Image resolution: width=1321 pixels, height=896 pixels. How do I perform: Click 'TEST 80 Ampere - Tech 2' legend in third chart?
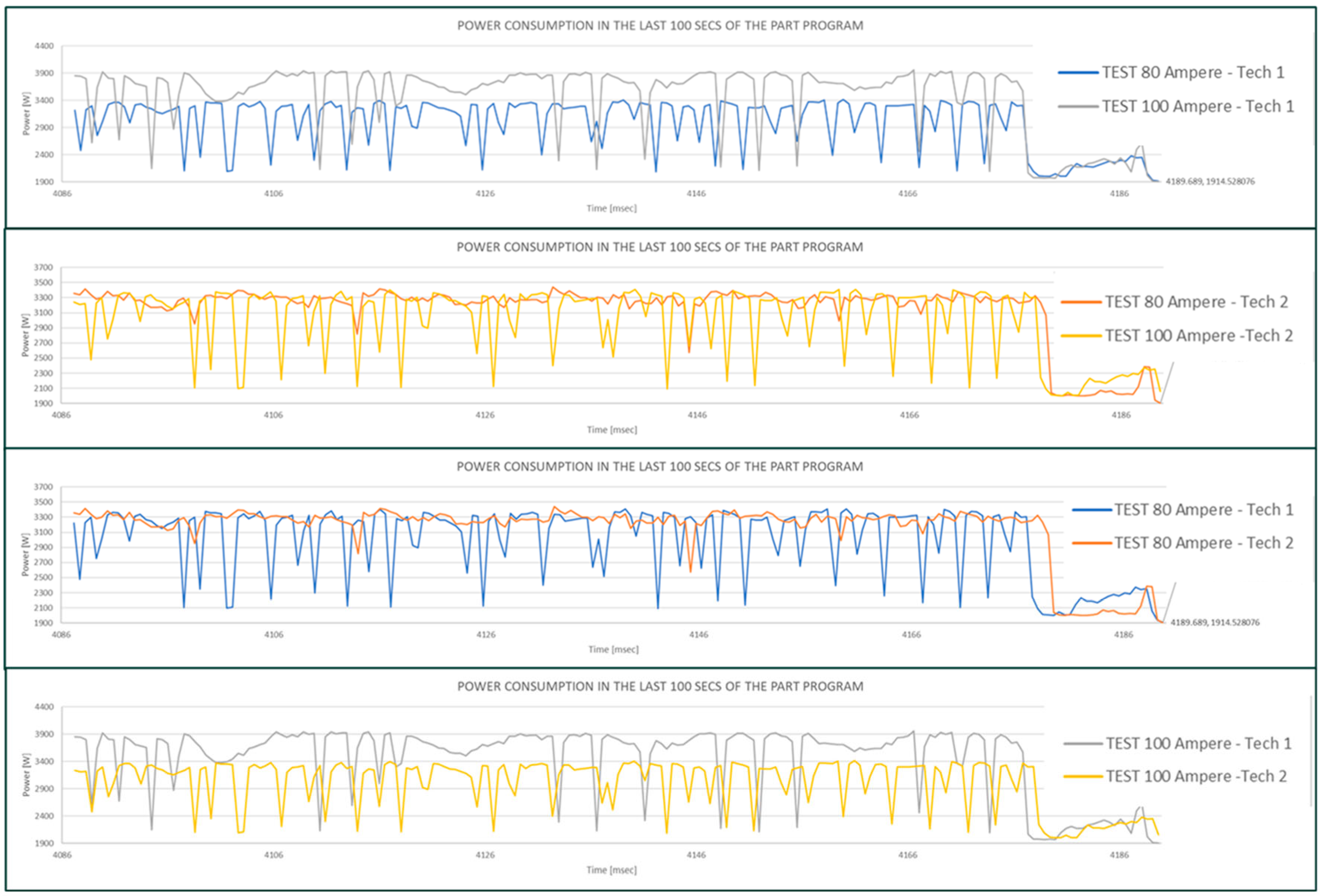pyautogui.click(x=1204, y=543)
